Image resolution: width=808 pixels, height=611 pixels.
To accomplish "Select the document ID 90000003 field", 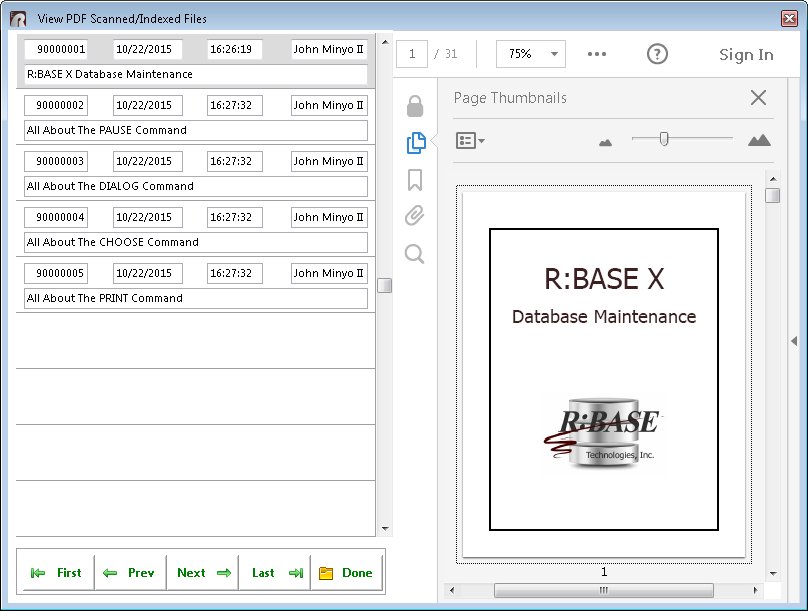I will click(56, 161).
